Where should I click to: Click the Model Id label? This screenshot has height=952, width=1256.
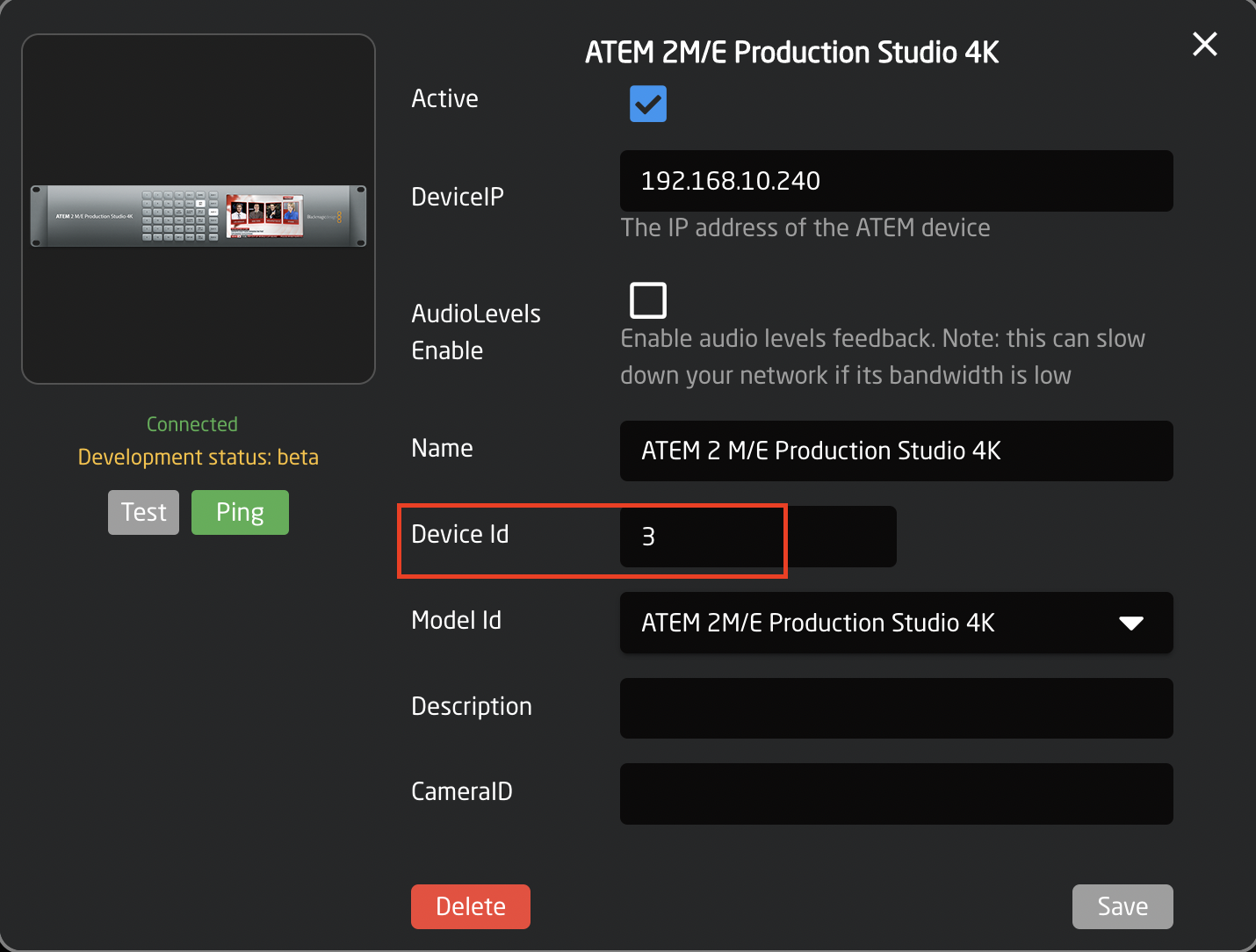point(457,620)
